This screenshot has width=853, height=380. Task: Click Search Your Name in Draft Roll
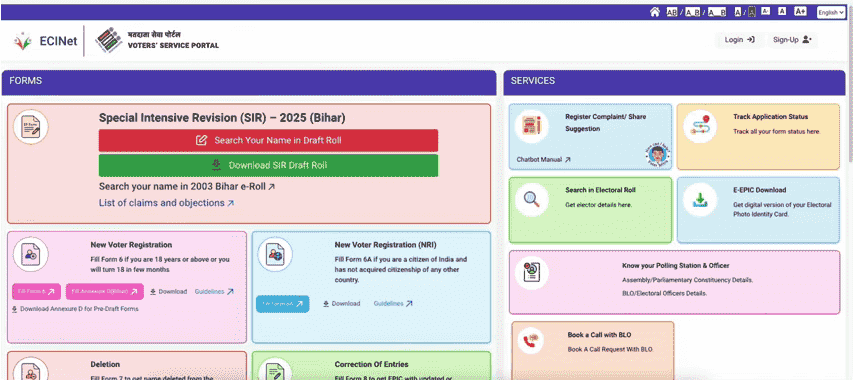pos(268,140)
